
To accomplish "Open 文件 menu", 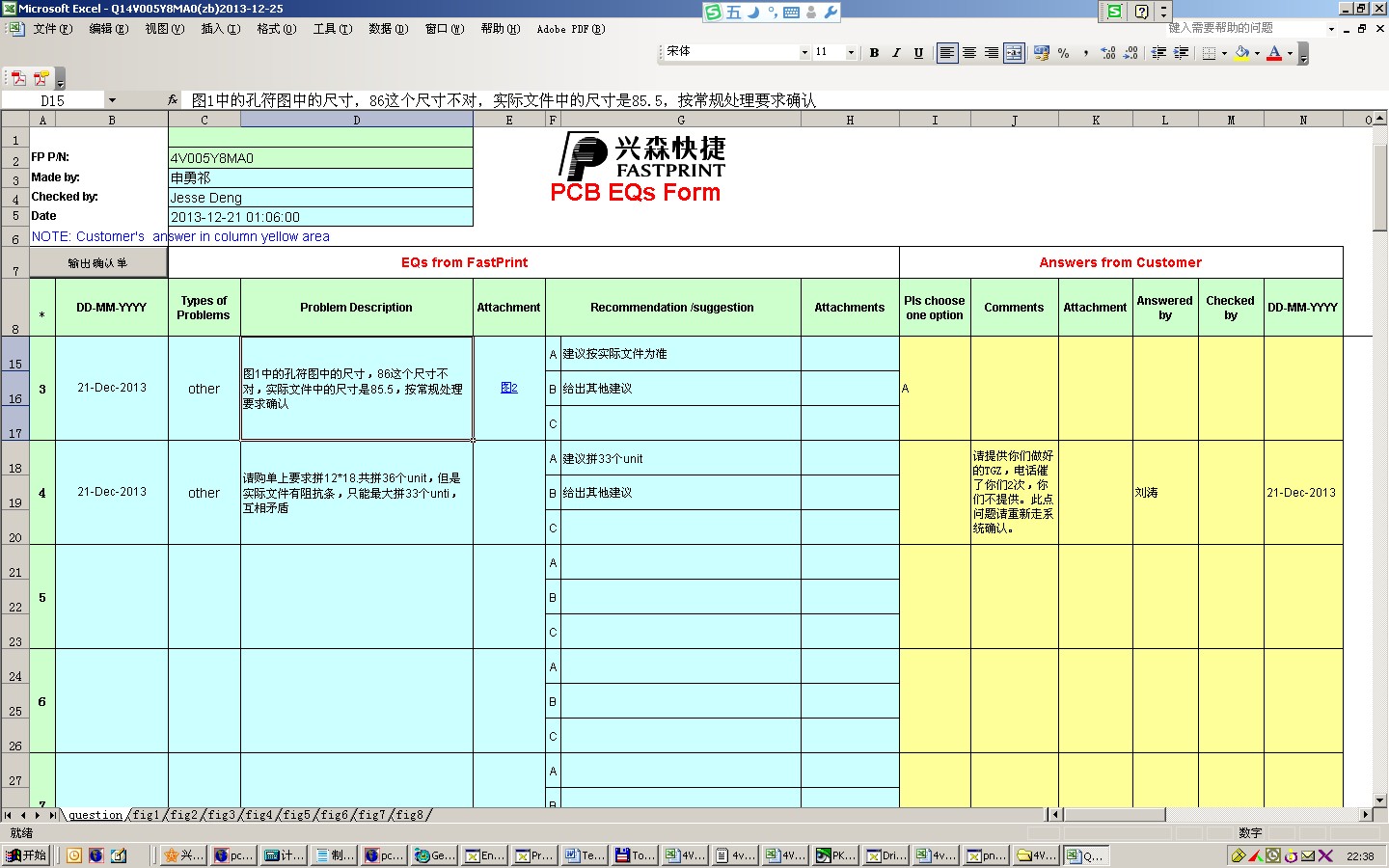I will (x=52, y=29).
